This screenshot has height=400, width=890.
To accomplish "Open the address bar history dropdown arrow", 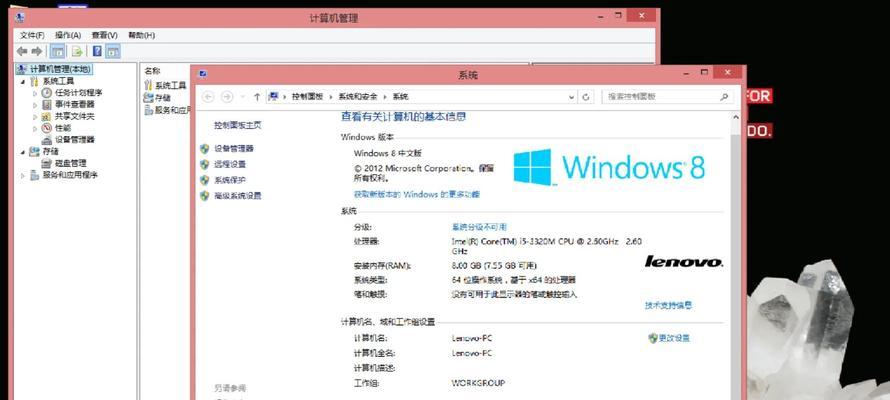I will (572, 97).
